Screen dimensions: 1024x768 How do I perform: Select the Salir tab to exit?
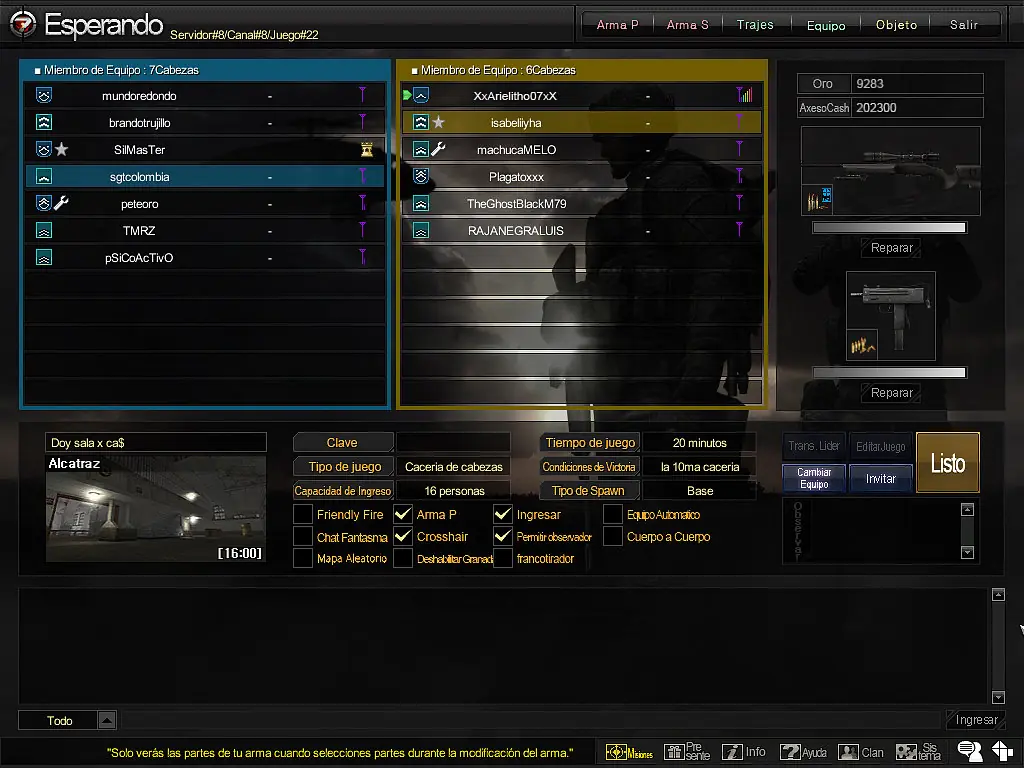(964, 25)
